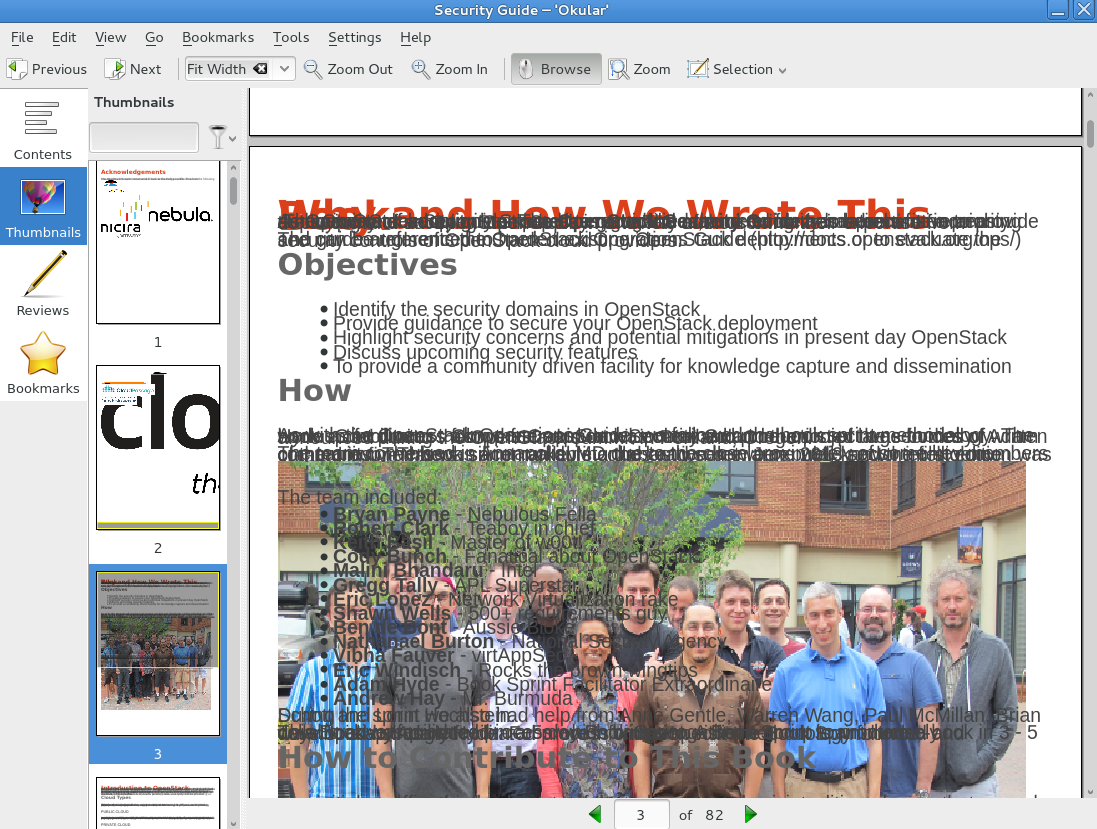Click the total pages 82 label
1097x829 pixels.
tap(714, 815)
